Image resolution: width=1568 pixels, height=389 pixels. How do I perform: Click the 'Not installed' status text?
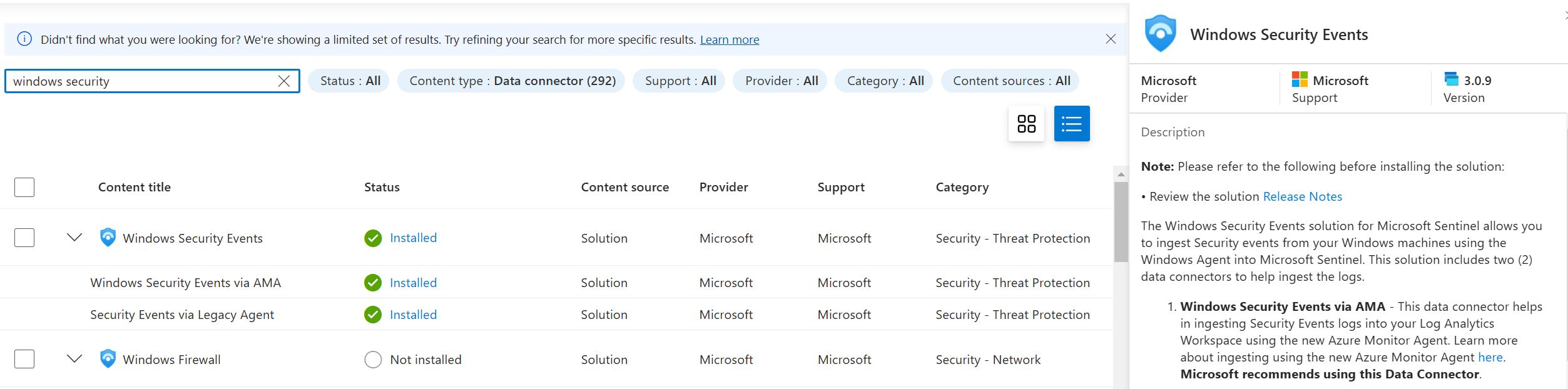pyautogui.click(x=425, y=360)
